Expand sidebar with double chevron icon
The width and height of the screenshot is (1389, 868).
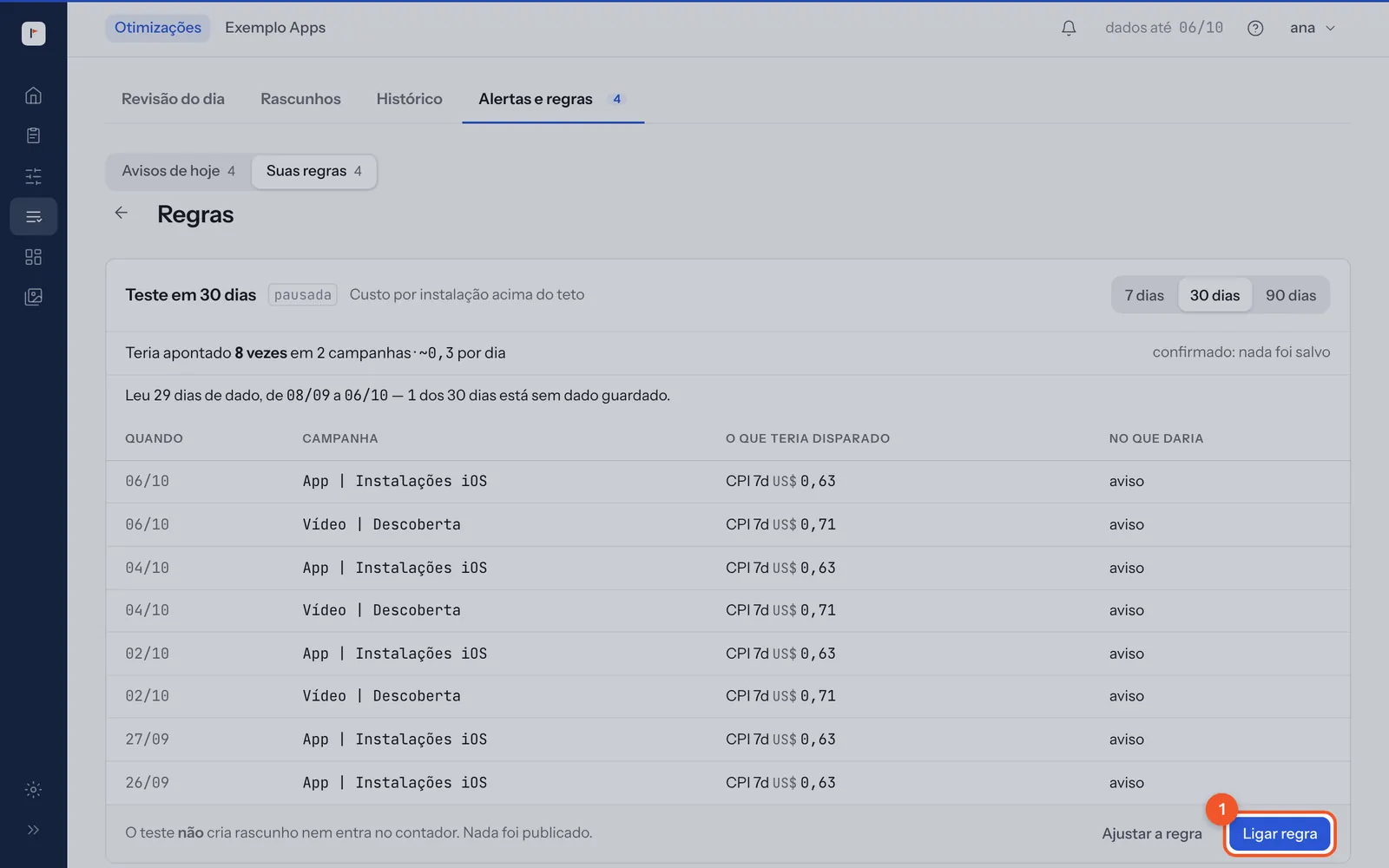[33, 830]
